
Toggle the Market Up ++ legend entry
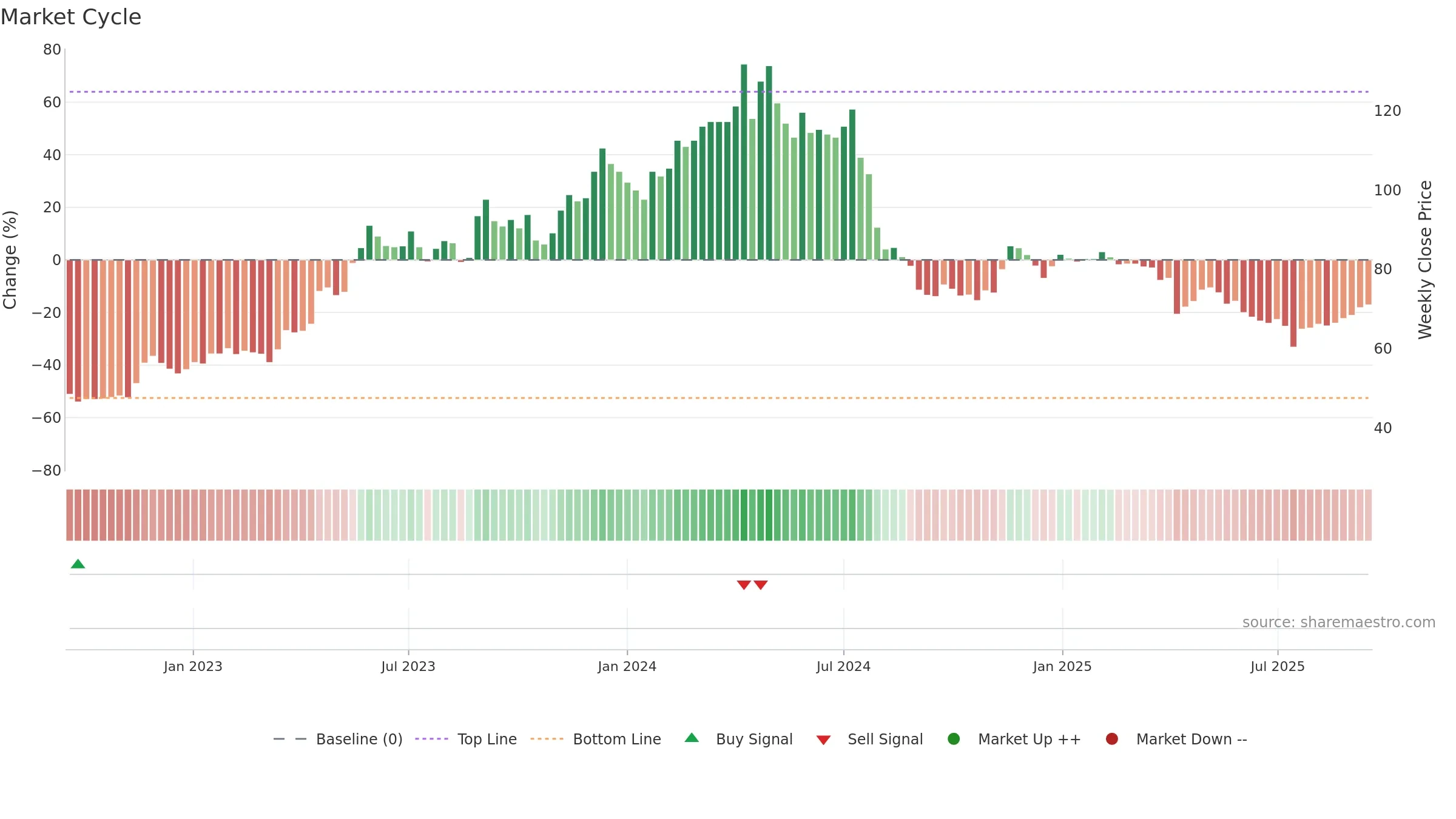tap(1014, 739)
